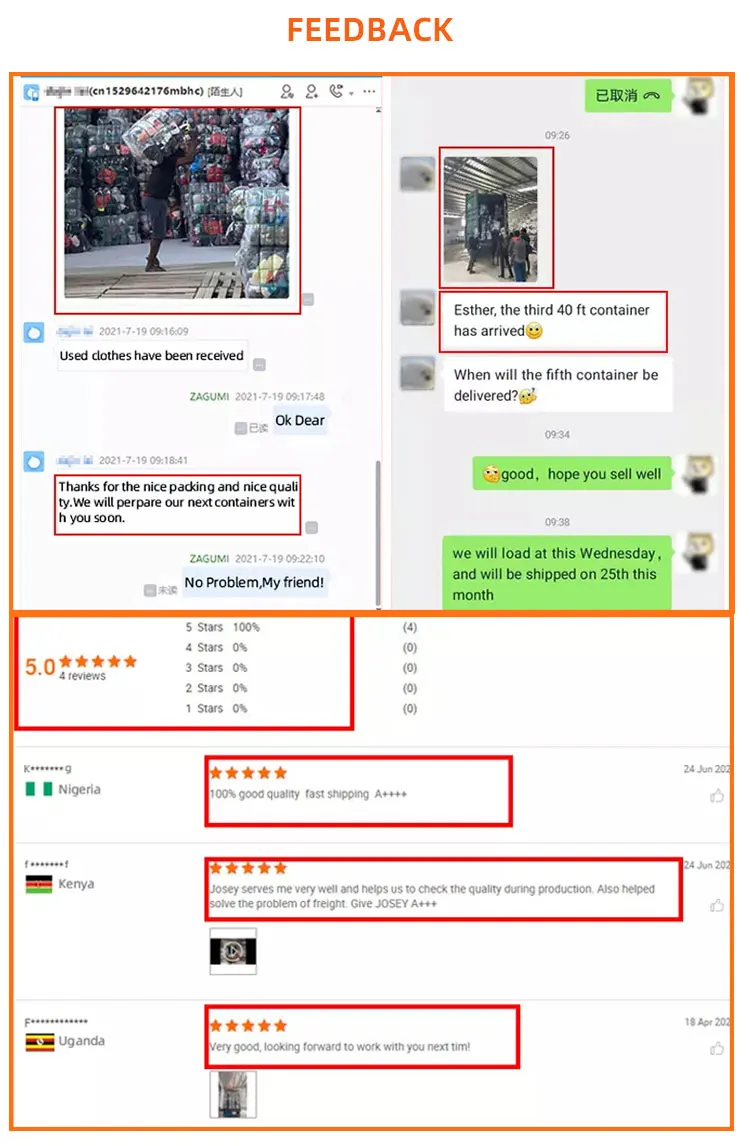Viewport: 750px width, 1146px height.
Task: Play the video thumbnail under Kenya review
Action: tap(233, 951)
